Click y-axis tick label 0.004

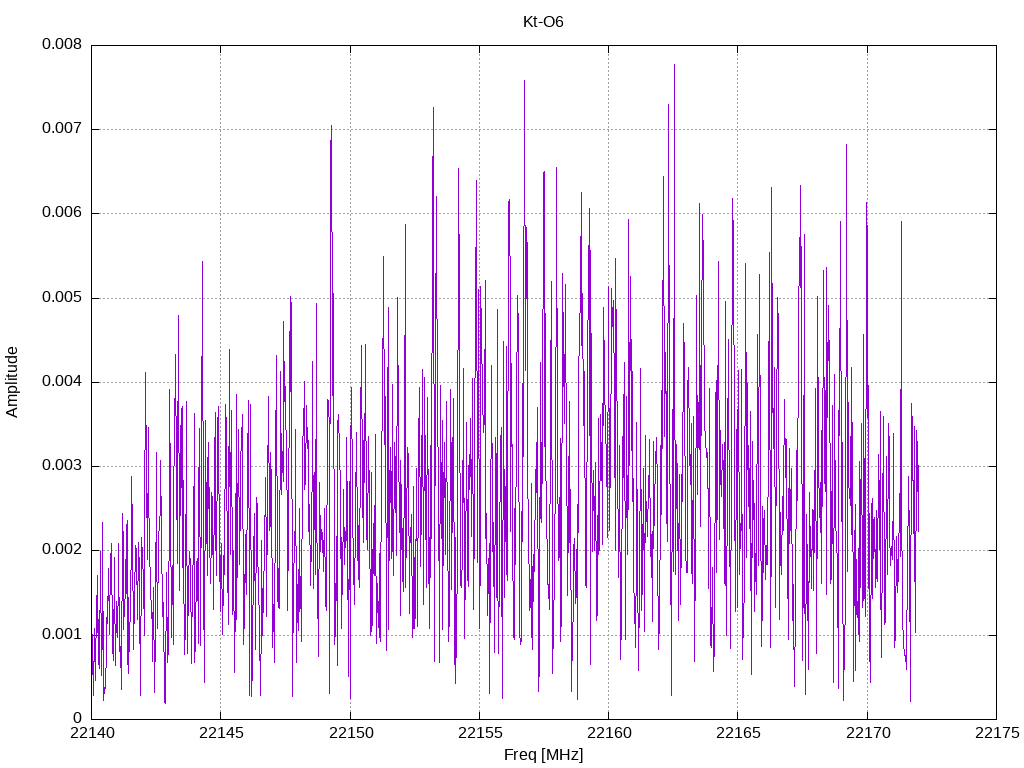coord(62,382)
